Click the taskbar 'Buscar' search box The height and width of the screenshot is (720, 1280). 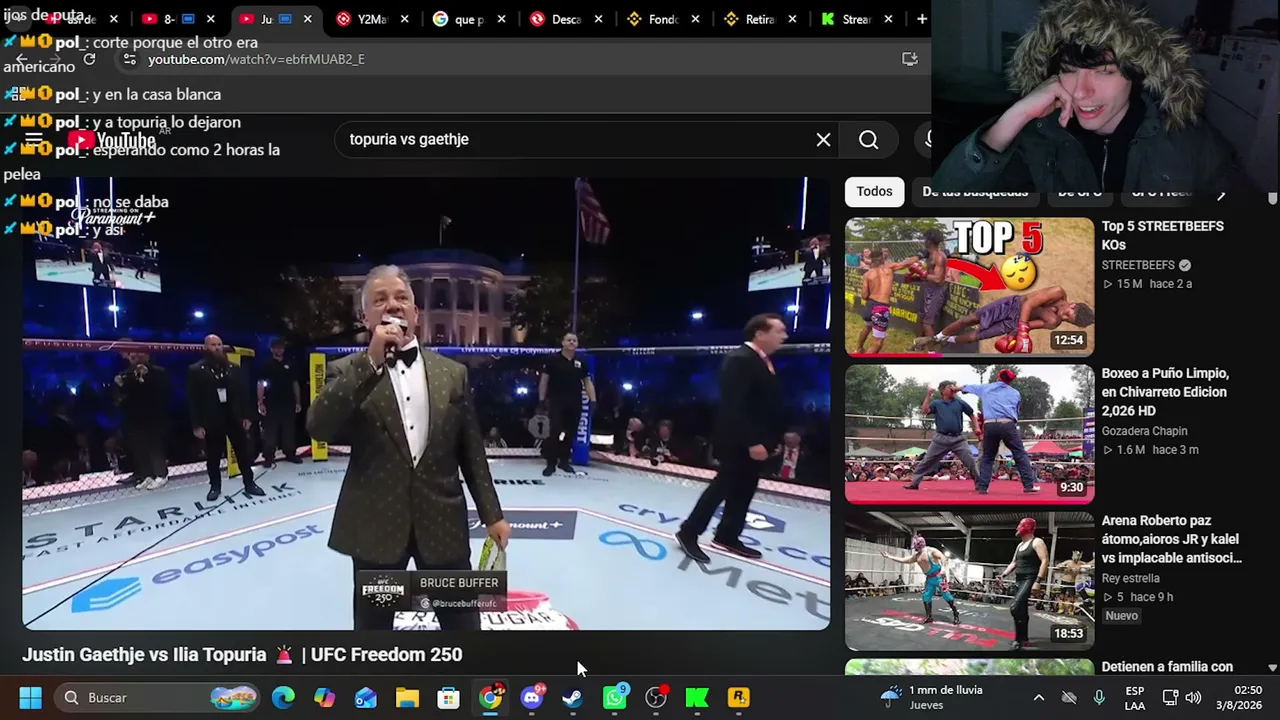pos(156,697)
